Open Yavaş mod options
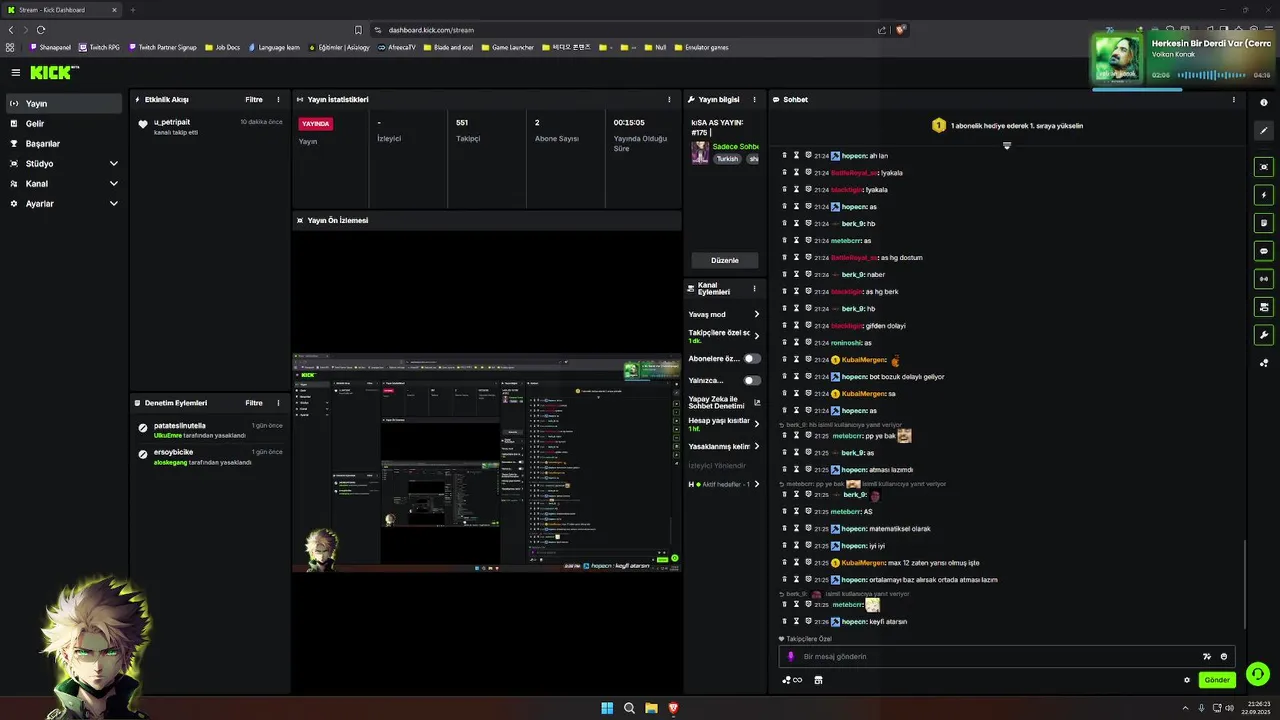The height and width of the screenshot is (720, 1280). pos(724,314)
